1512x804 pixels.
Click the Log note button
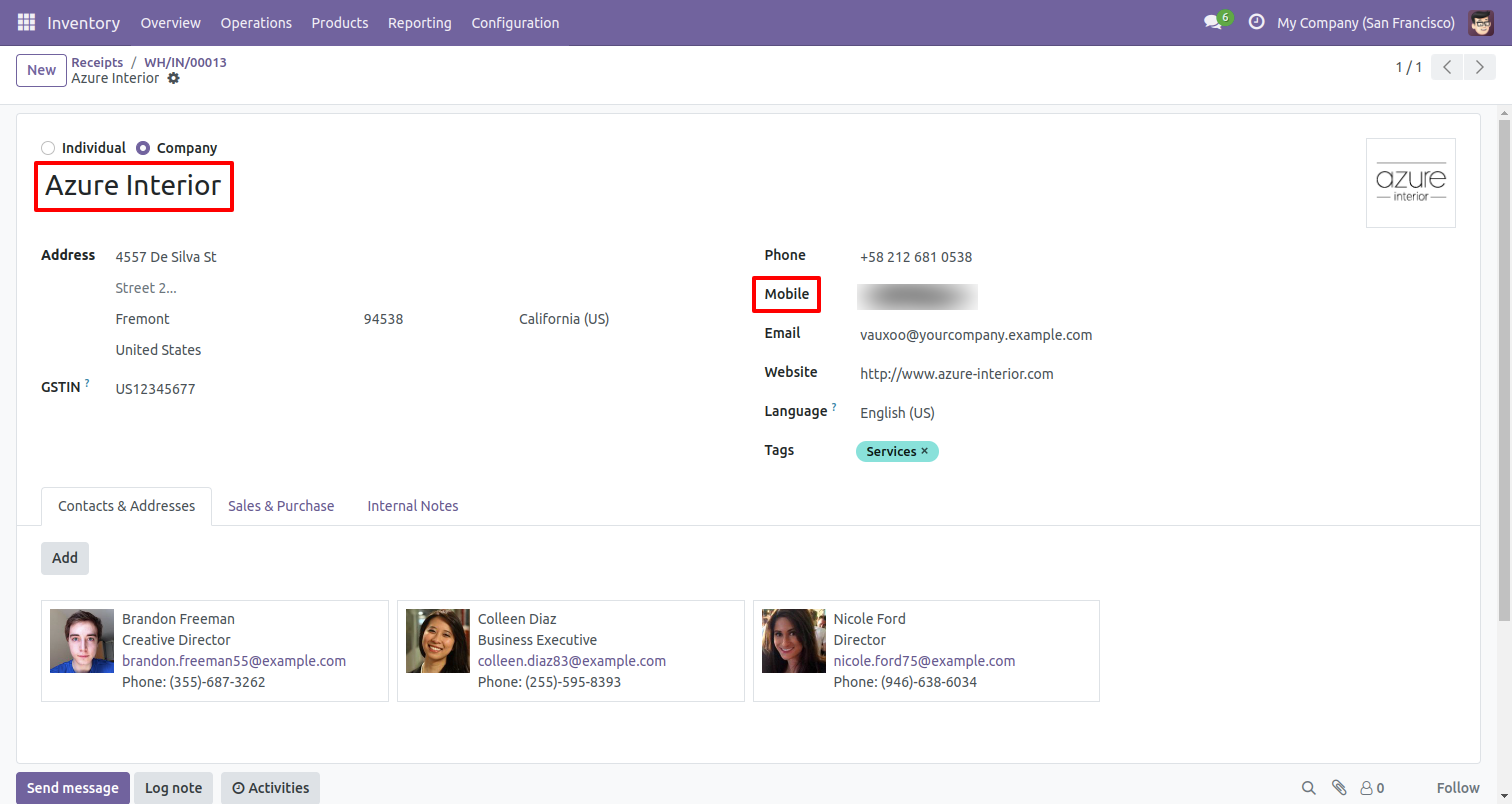click(x=174, y=788)
